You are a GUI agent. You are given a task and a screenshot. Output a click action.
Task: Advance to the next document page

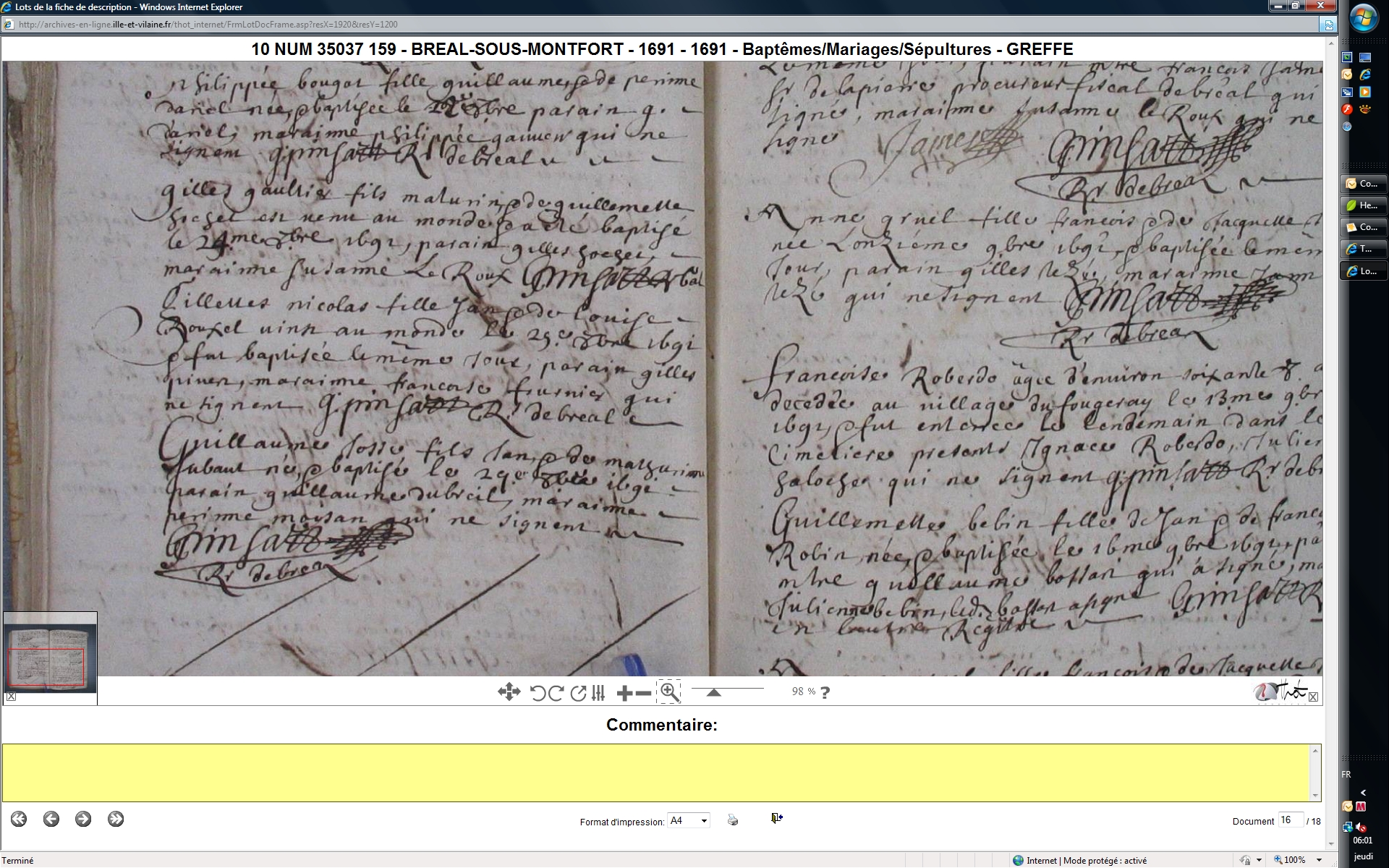(83, 819)
